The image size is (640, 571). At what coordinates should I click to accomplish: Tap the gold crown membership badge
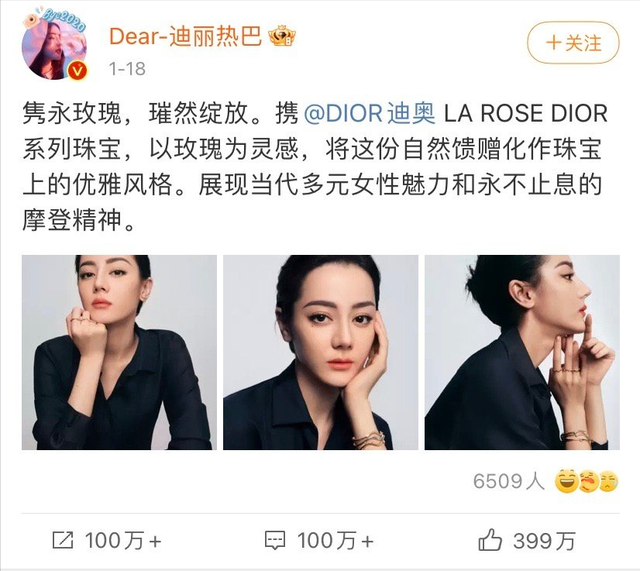pos(282,36)
